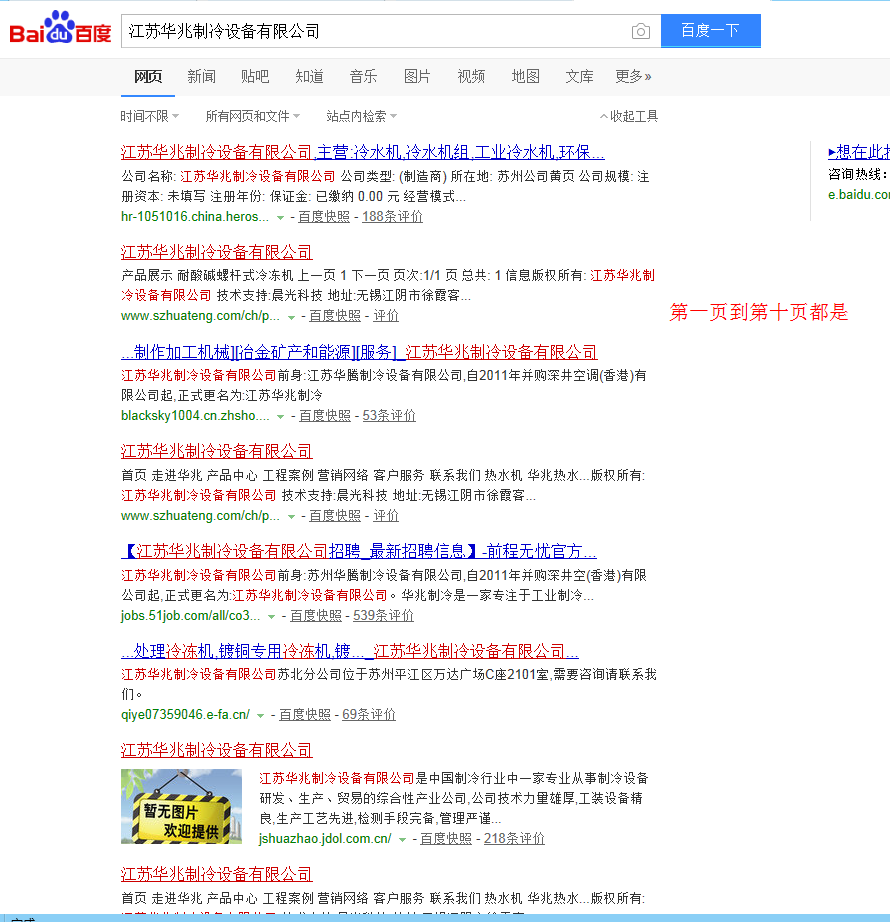Screen dimensions: 890x922
Task: Go to the 知道 tab
Action: 309,76
